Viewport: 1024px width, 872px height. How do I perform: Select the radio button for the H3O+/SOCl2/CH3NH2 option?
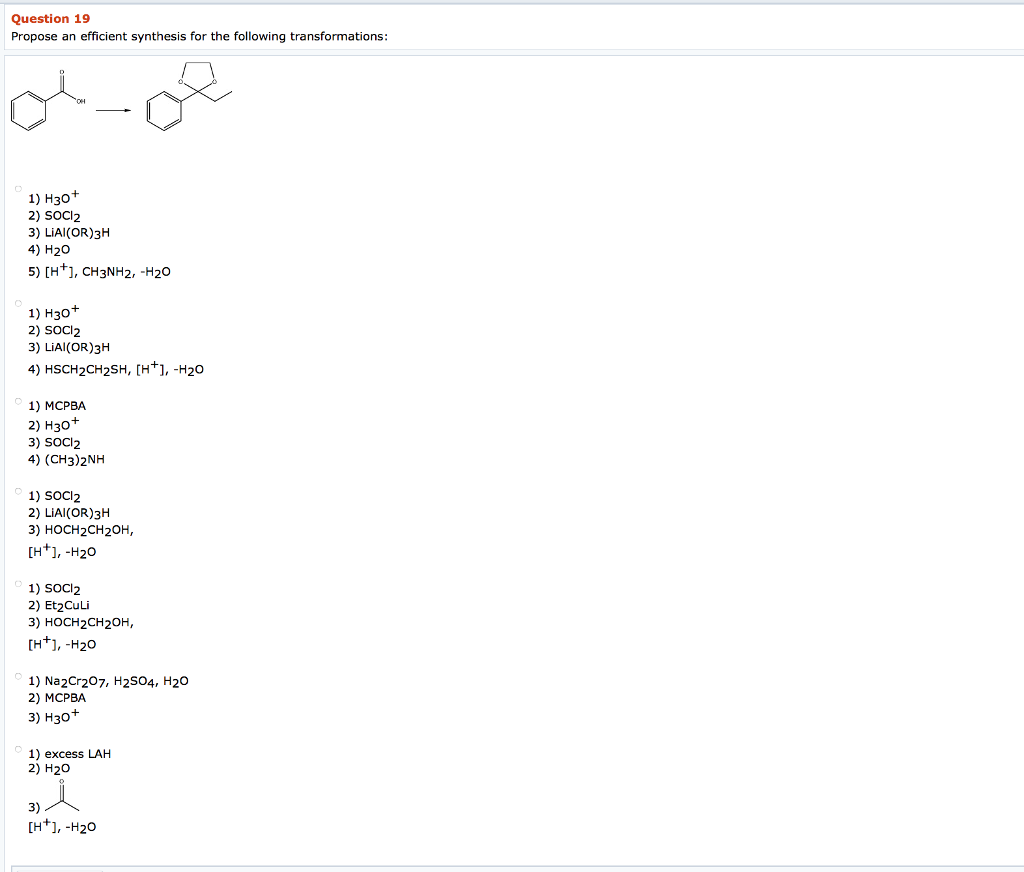pos(18,189)
